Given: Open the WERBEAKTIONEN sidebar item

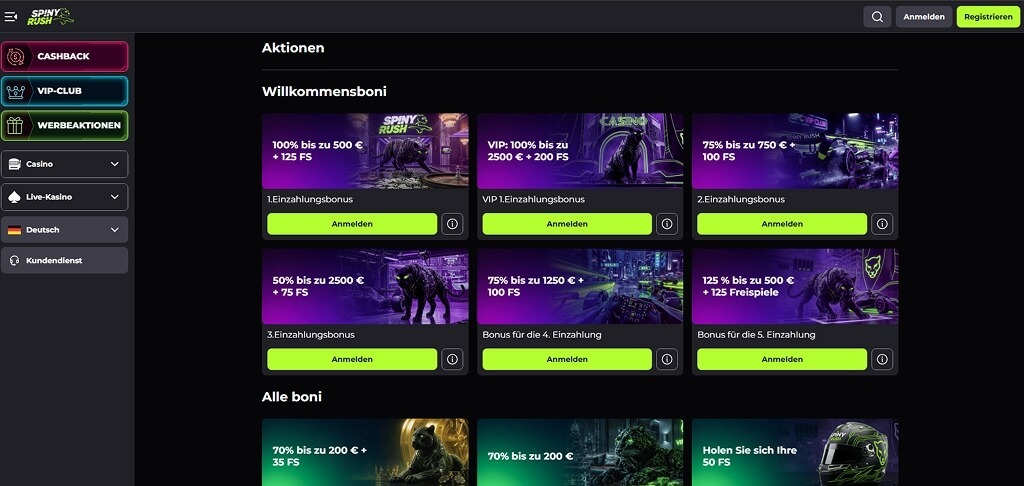Looking at the screenshot, I should (65, 125).
